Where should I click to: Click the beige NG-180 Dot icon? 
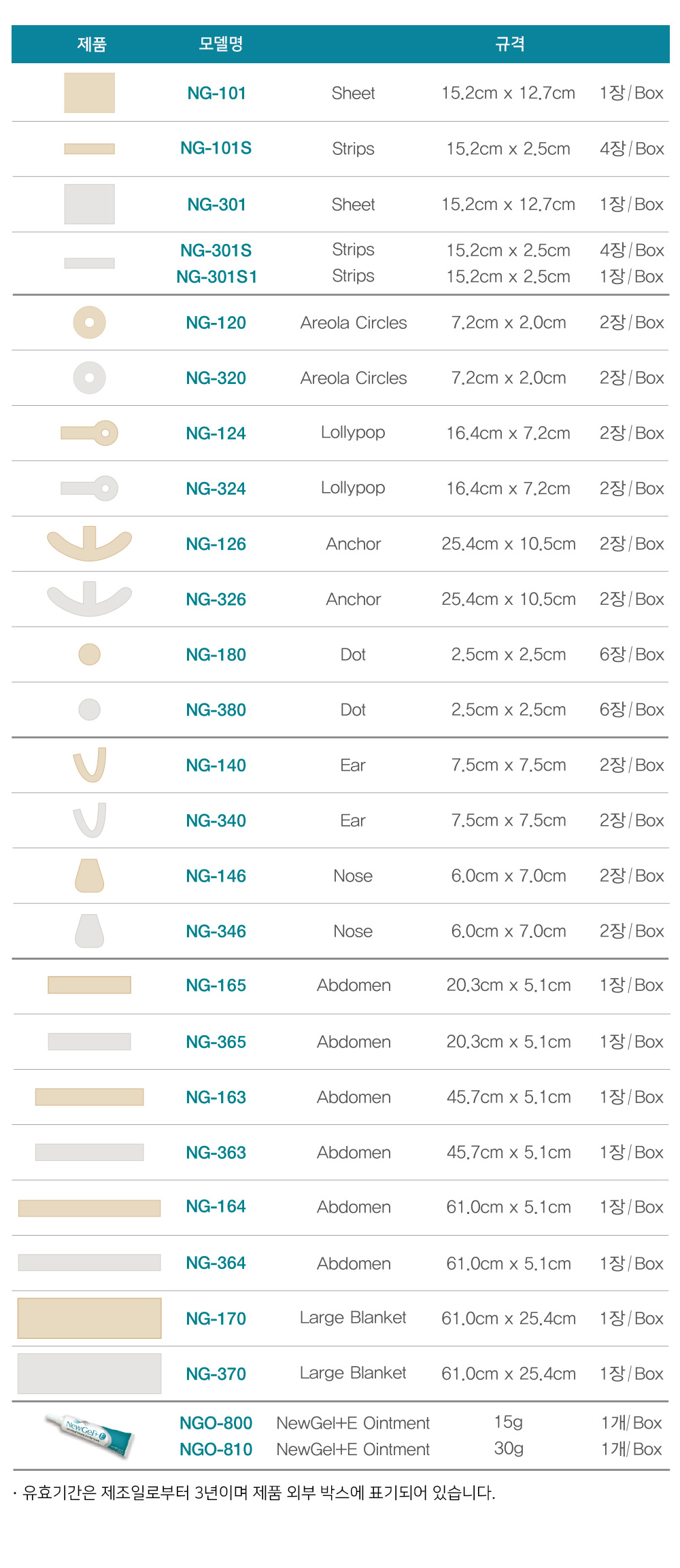(x=89, y=655)
